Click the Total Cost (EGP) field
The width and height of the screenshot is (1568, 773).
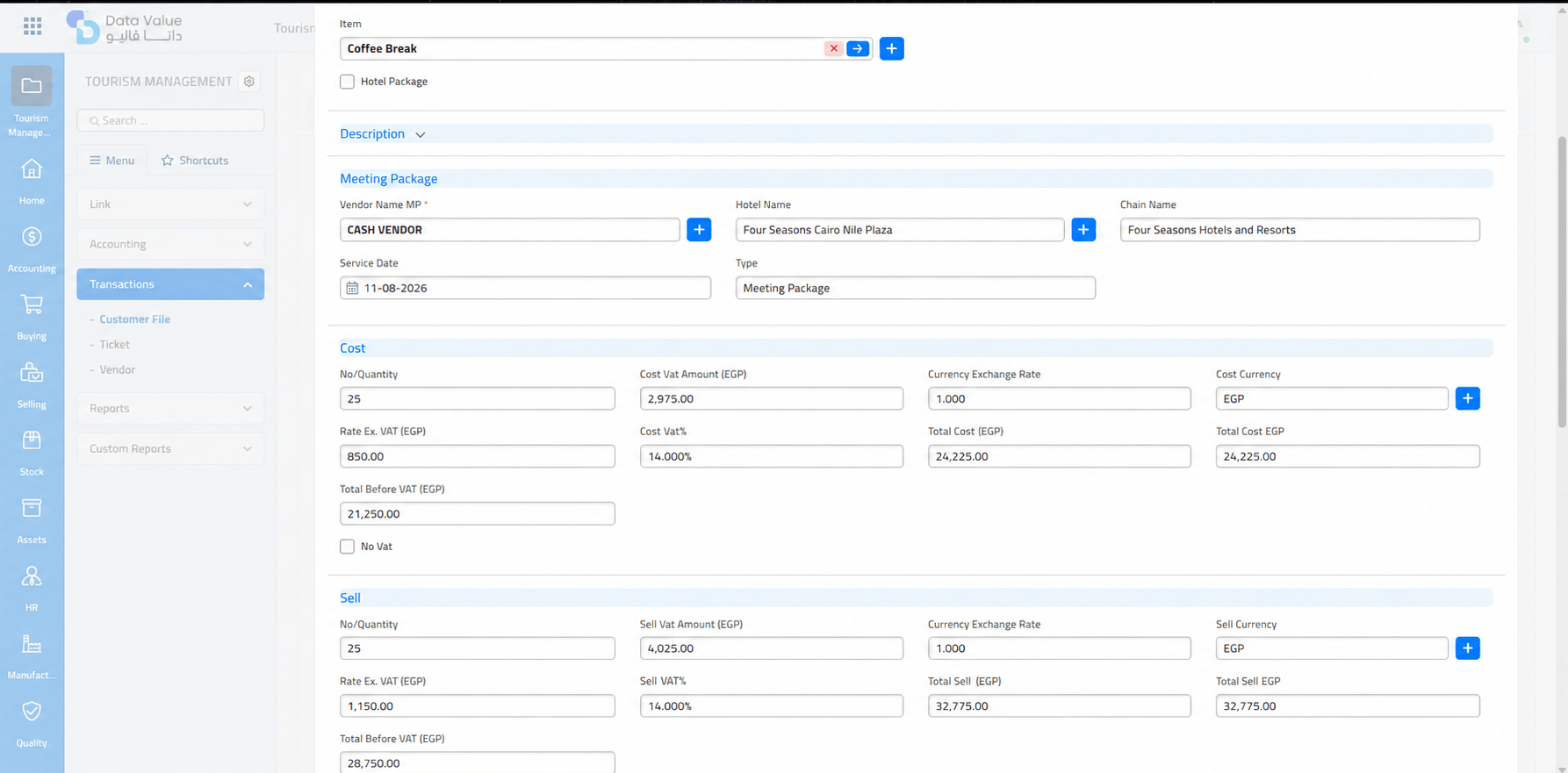point(1060,456)
